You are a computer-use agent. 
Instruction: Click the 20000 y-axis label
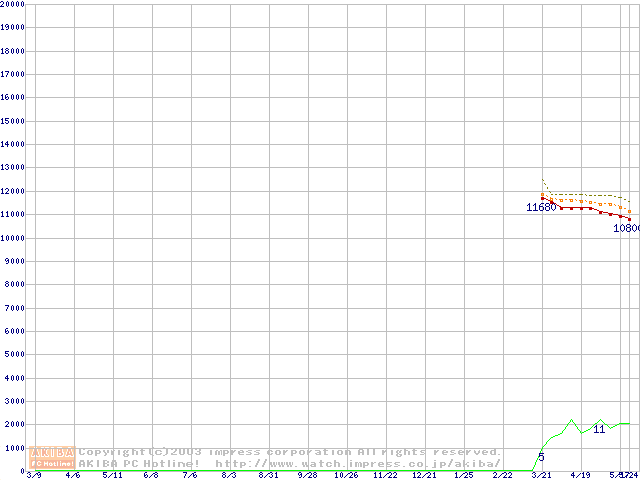pos(13,4)
